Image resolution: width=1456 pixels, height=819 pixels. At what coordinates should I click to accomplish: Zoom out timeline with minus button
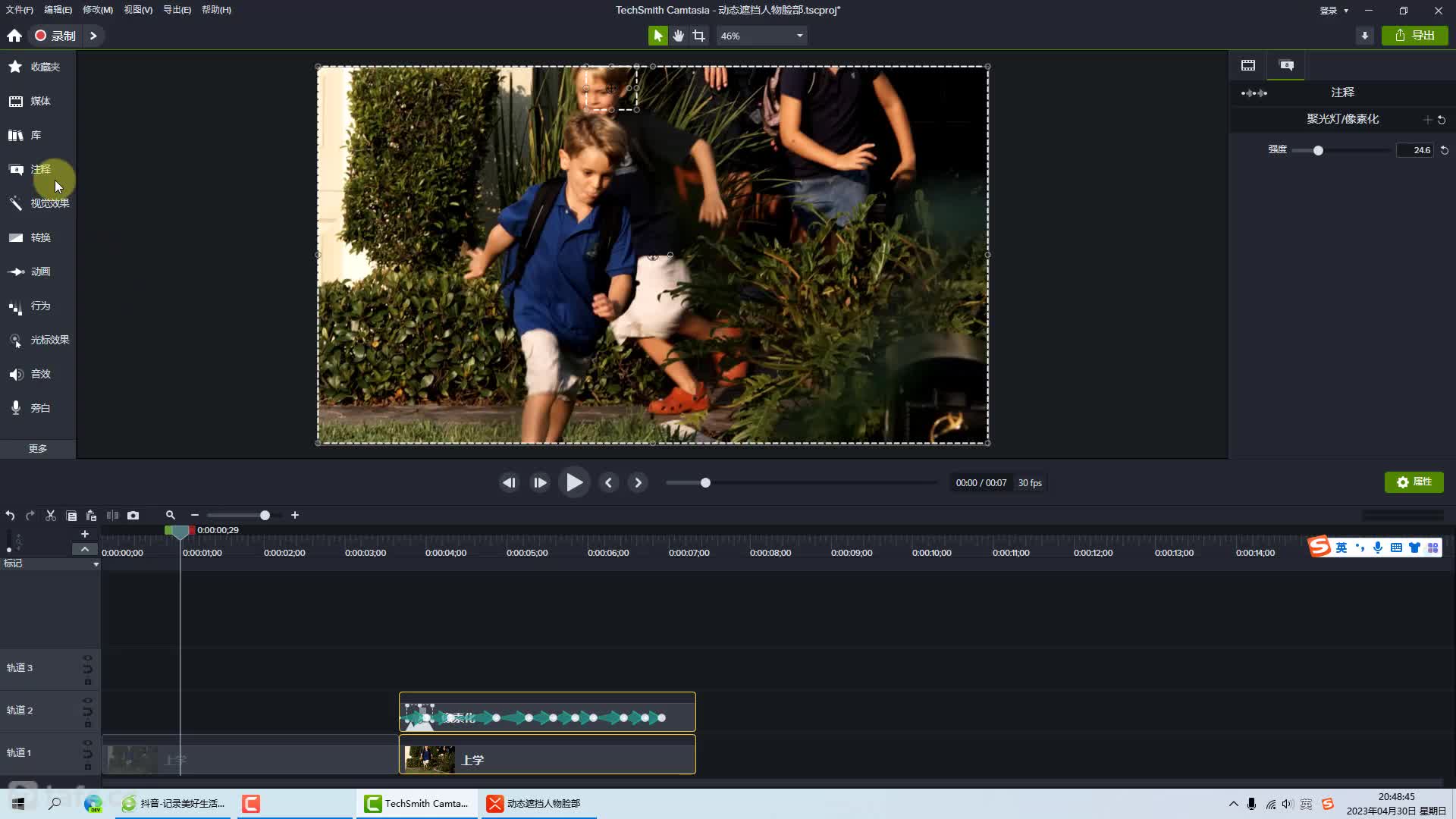[194, 516]
